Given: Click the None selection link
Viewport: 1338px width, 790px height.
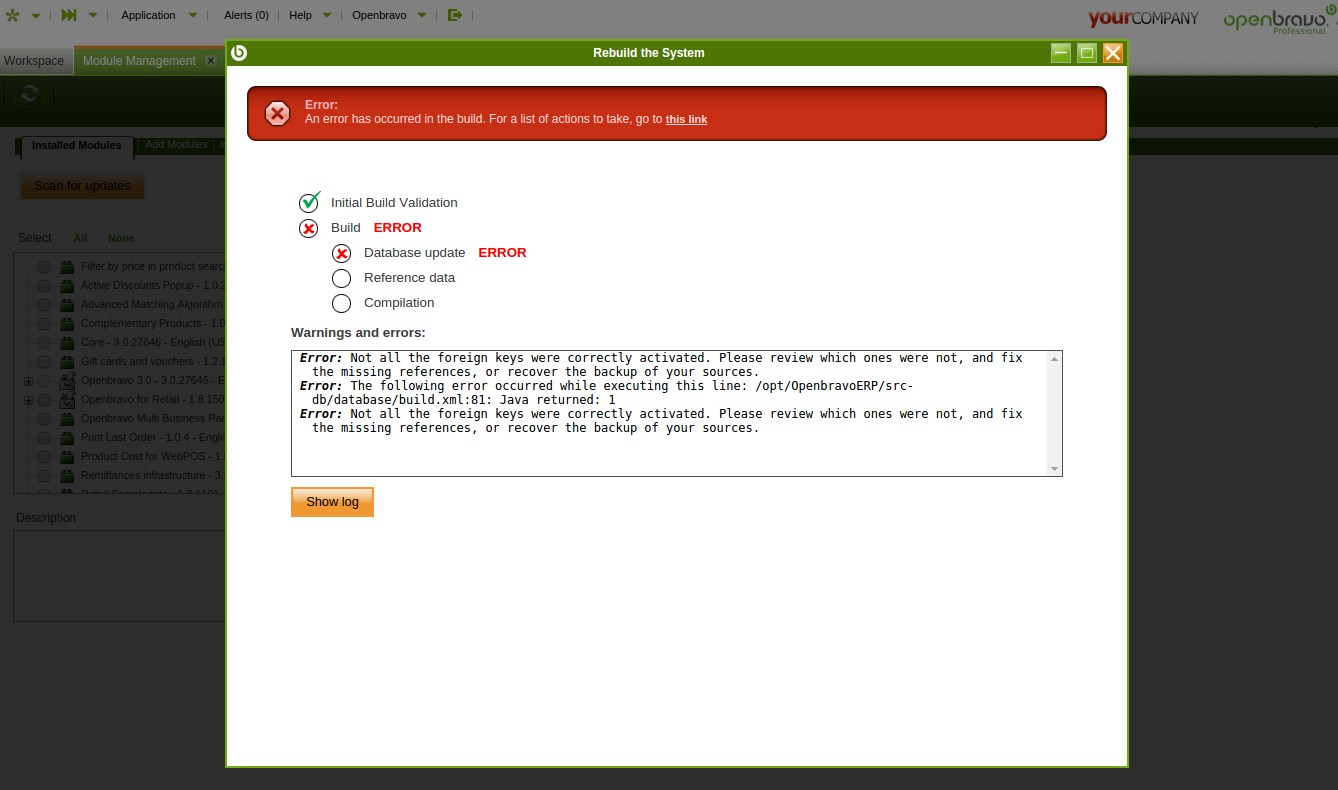Looking at the screenshot, I should click(x=121, y=238).
